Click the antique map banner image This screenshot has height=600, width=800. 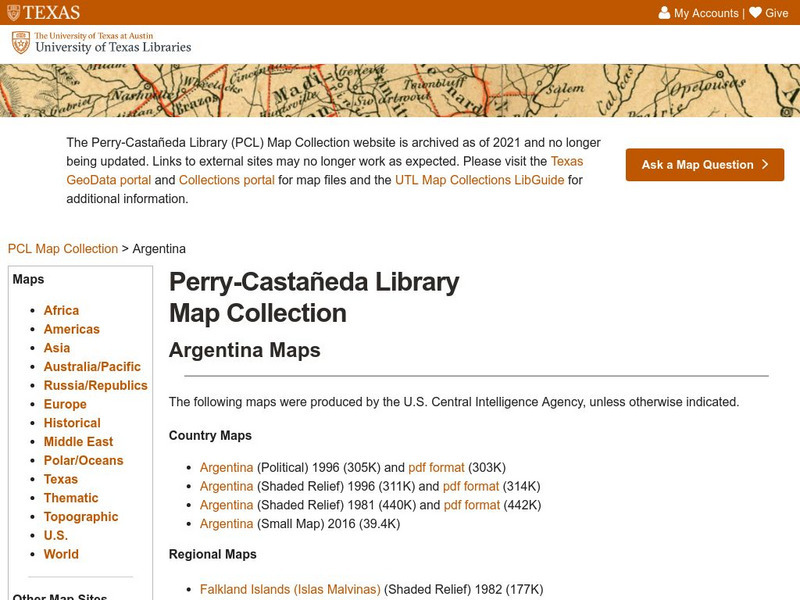click(400, 93)
